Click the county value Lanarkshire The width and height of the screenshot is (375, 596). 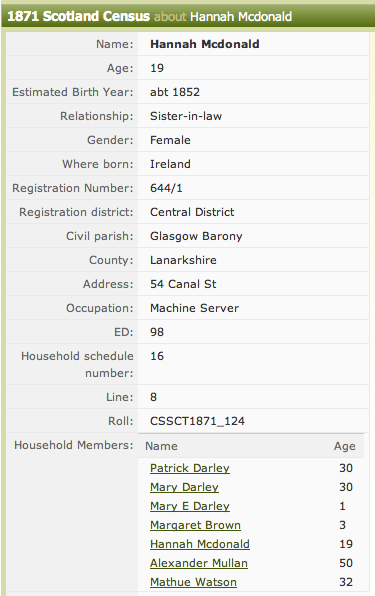(x=183, y=260)
